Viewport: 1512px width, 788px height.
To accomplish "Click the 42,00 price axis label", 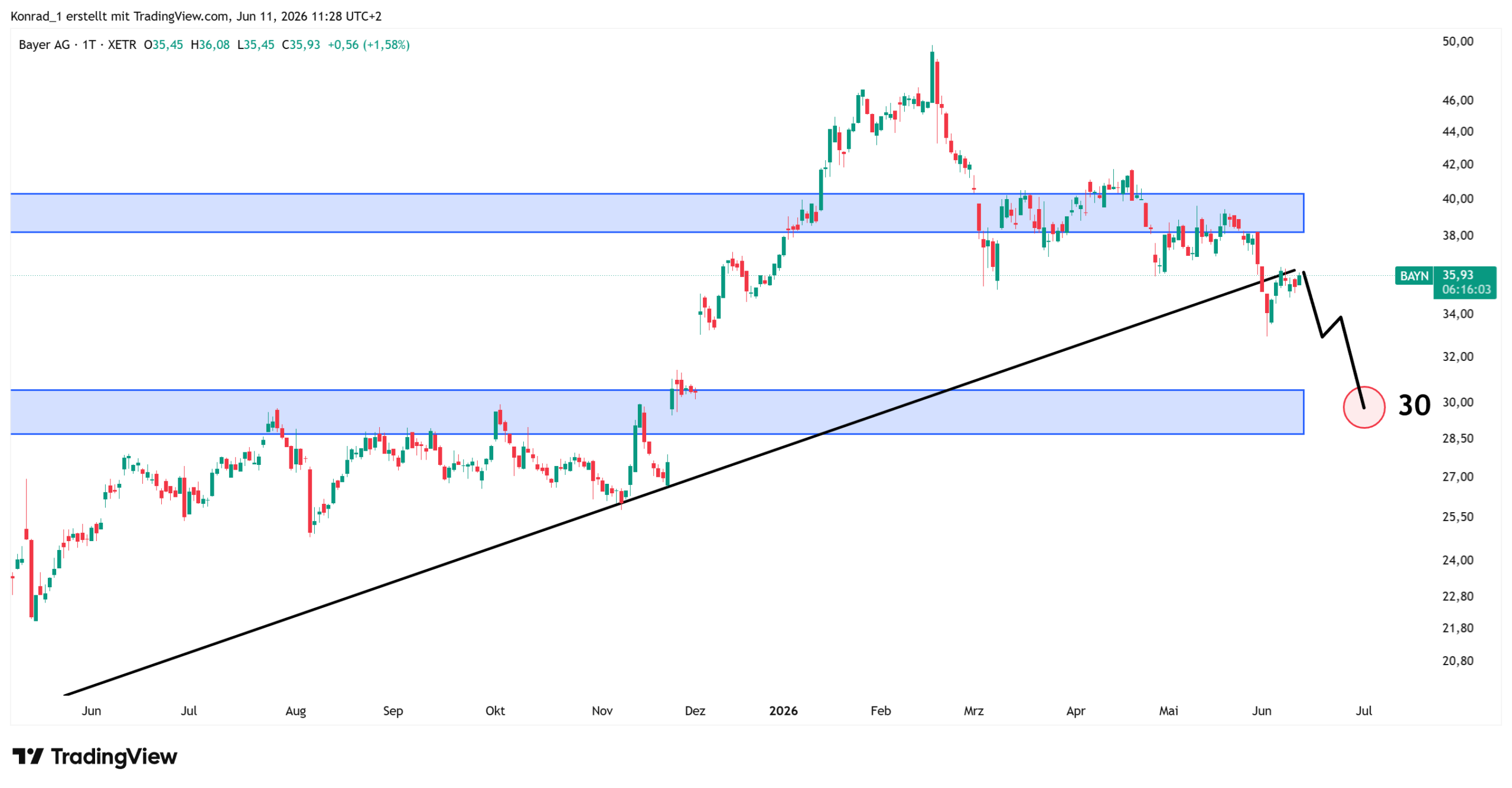I will pos(1458,164).
